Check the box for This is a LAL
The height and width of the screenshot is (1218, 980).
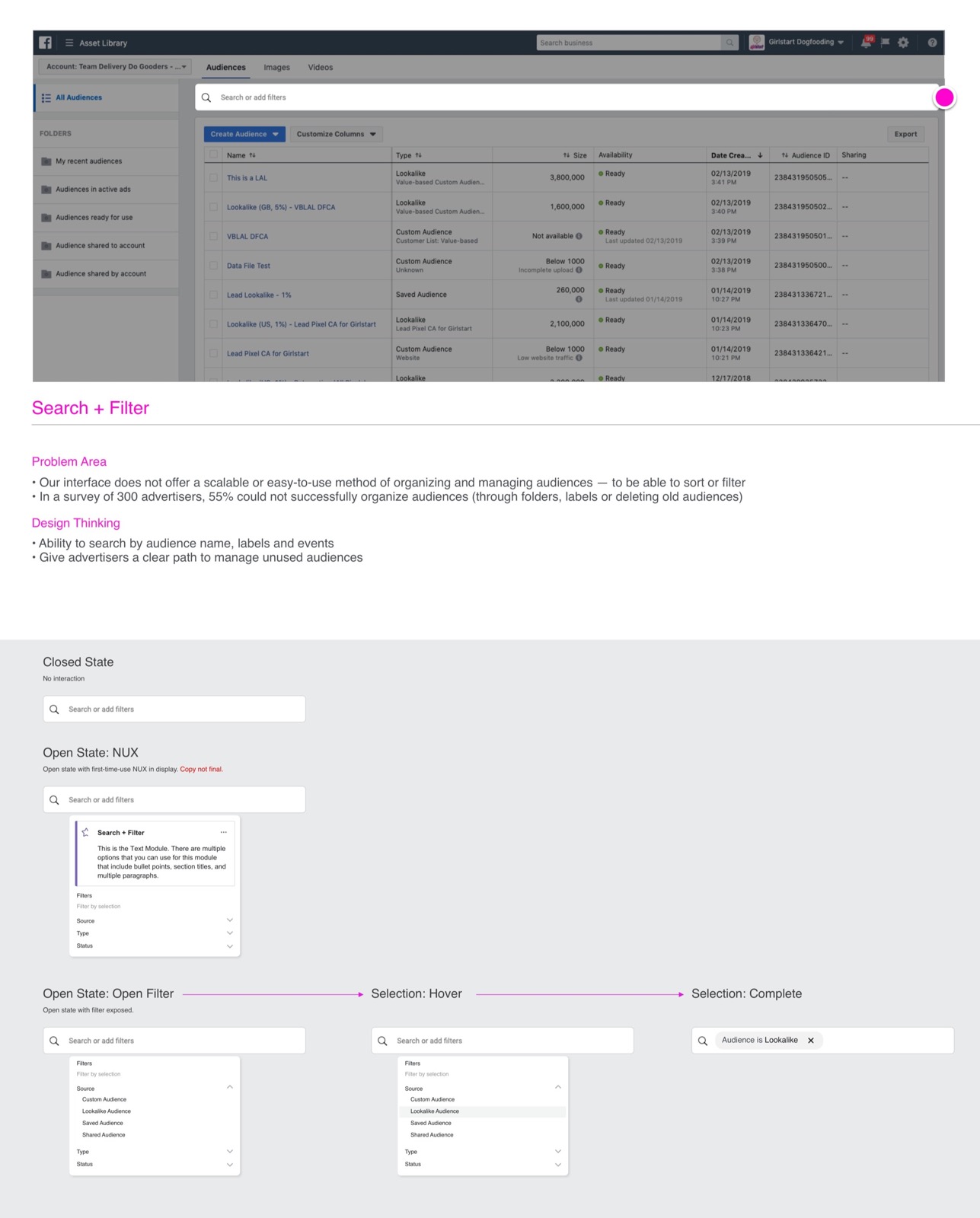coord(213,177)
